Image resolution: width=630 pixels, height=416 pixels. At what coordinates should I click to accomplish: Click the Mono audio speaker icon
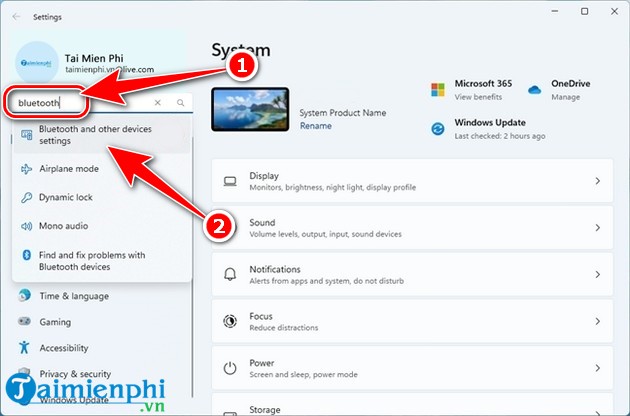point(27,226)
